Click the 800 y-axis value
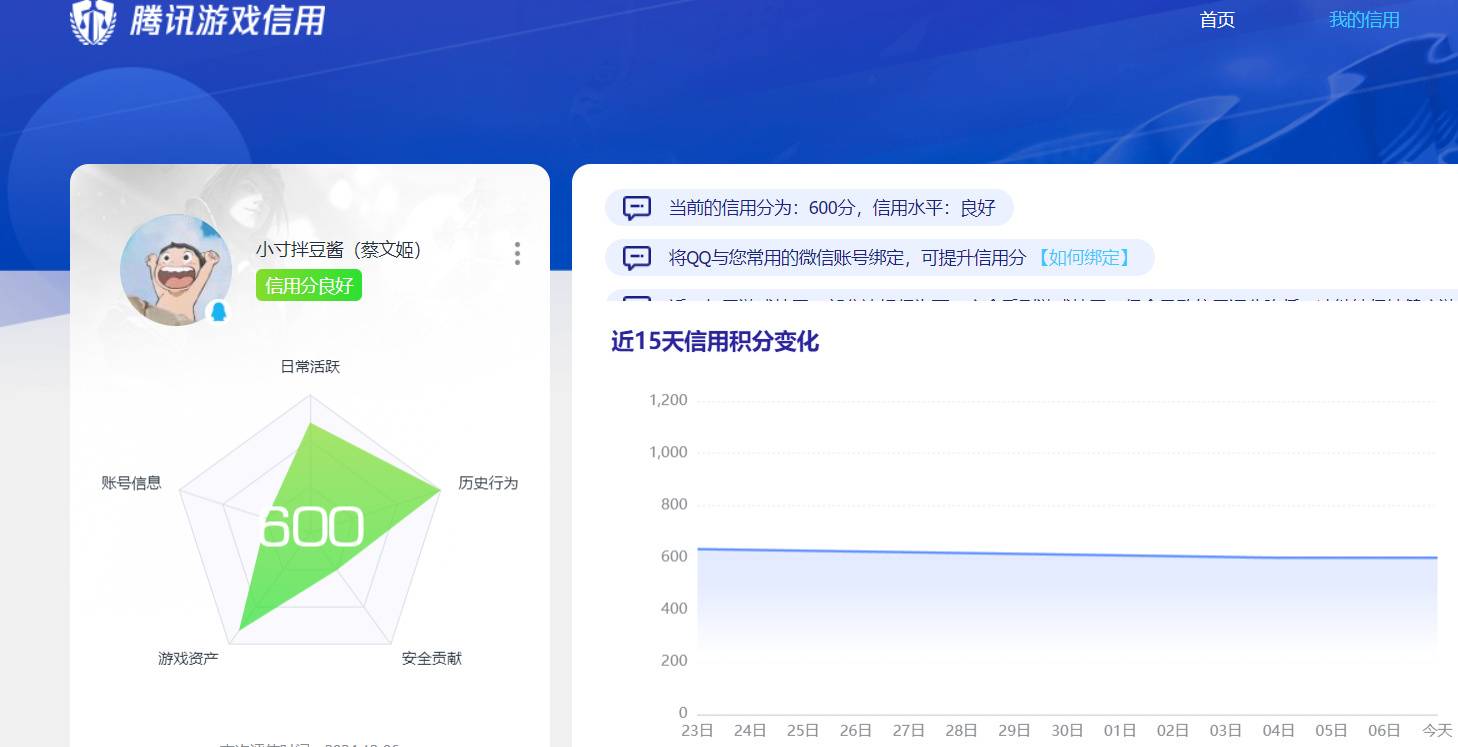Image resolution: width=1458 pixels, height=747 pixels. (675, 505)
